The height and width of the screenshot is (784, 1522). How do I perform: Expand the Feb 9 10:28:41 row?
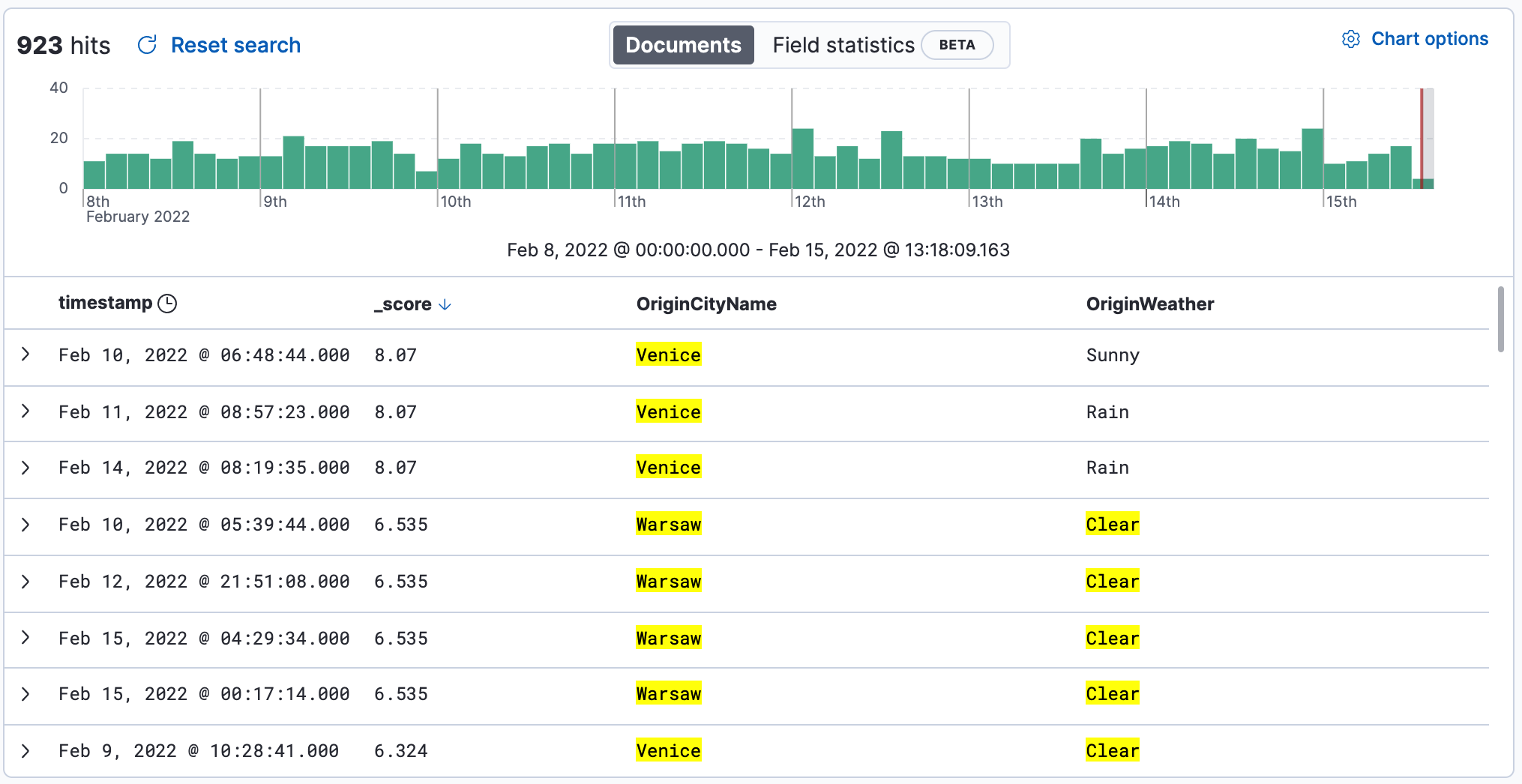25,751
